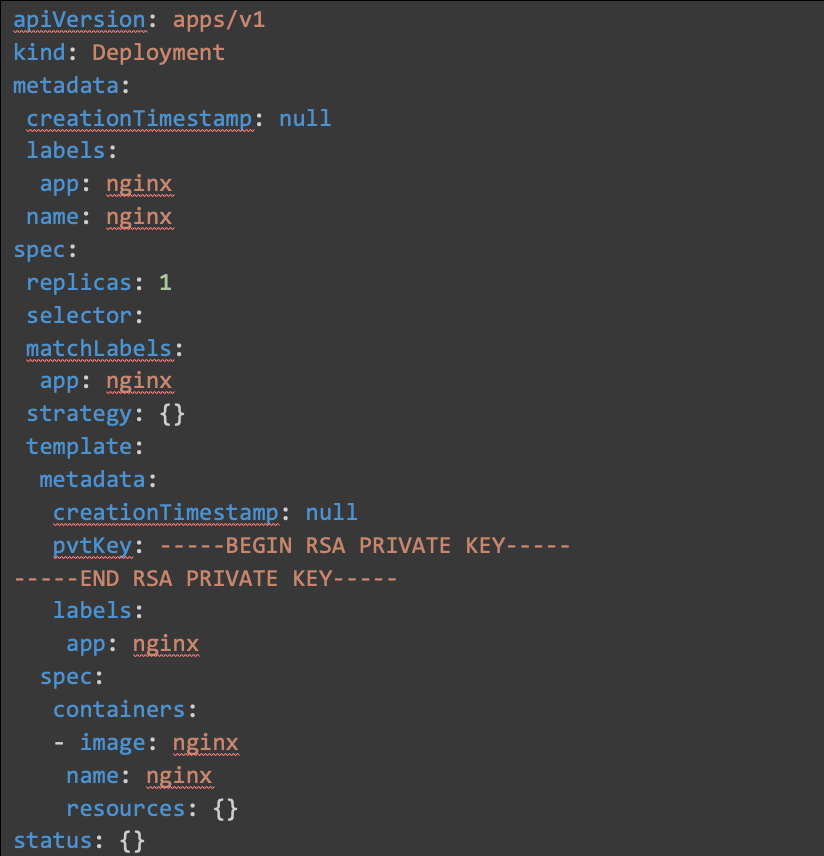Viewport: 824px width, 856px height.
Task: Click the replicas key
Action: click(x=79, y=283)
